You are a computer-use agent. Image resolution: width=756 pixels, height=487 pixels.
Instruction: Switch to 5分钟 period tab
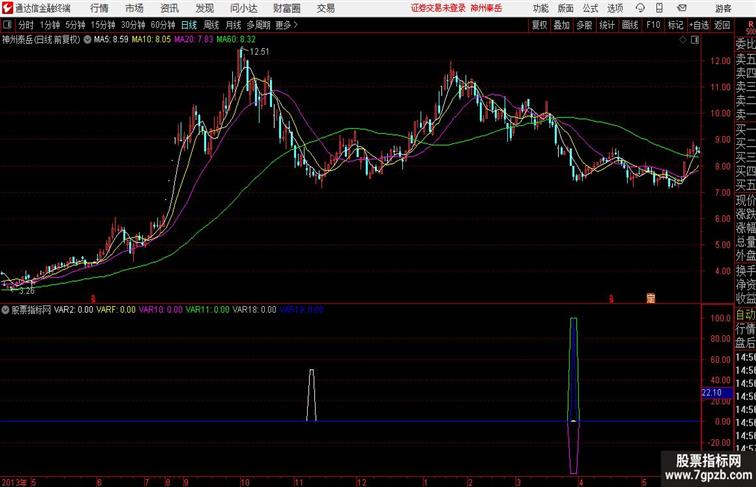75,25
